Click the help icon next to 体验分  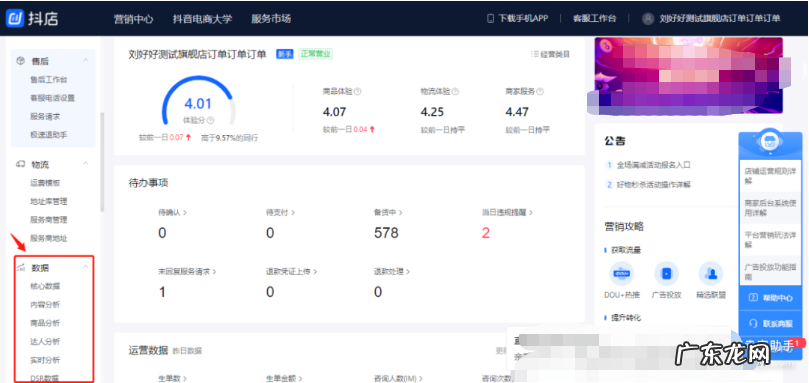pyautogui.click(x=211, y=120)
